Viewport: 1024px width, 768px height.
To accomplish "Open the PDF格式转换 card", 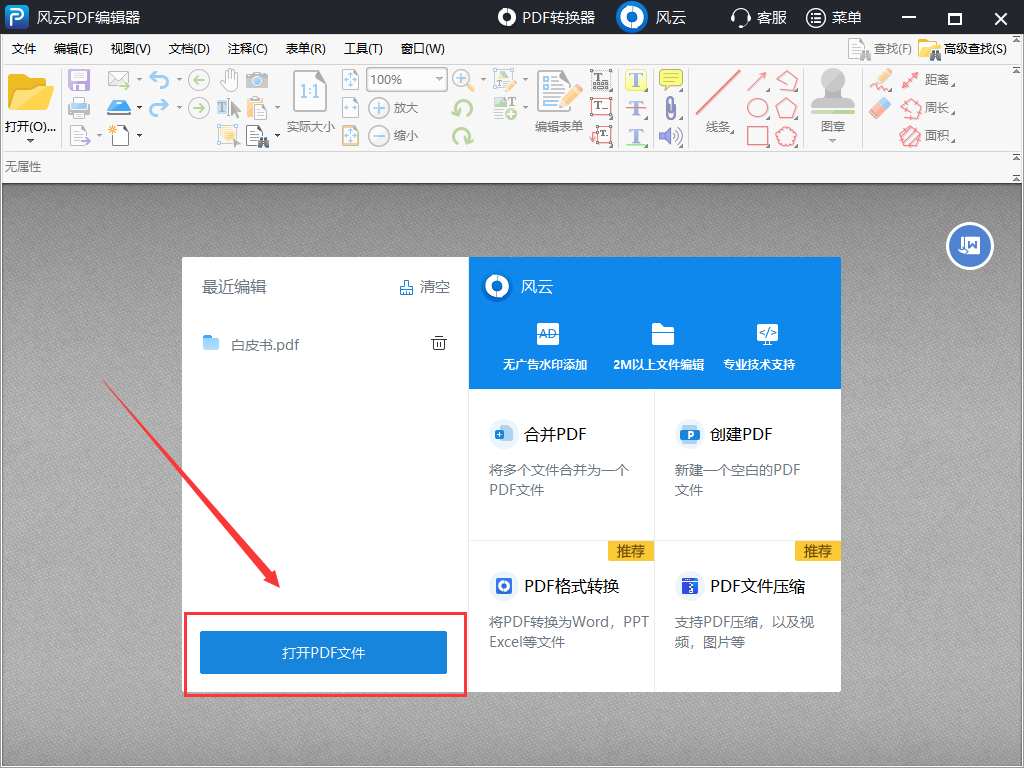I will point(562,616).
